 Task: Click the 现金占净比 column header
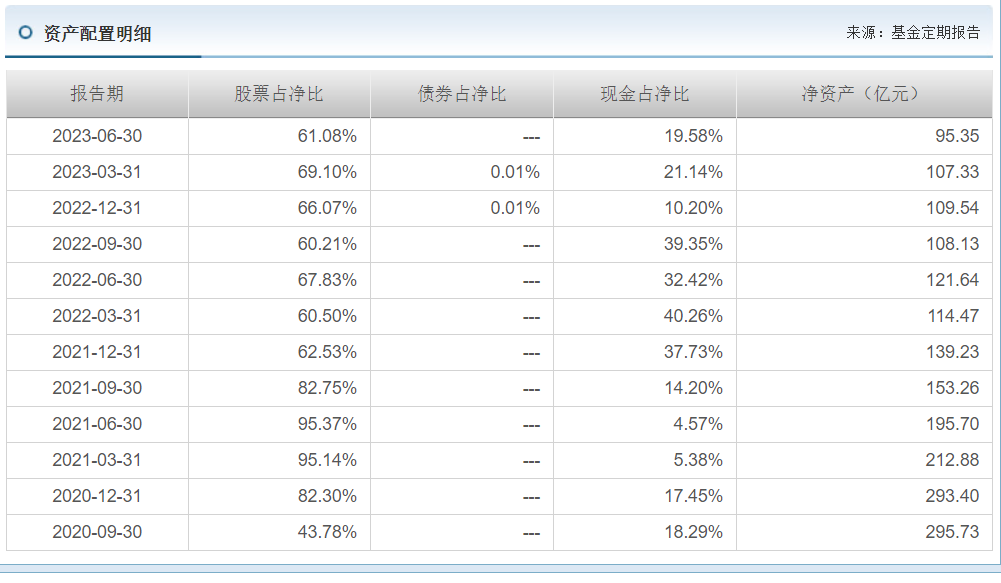tap(645, 94)
